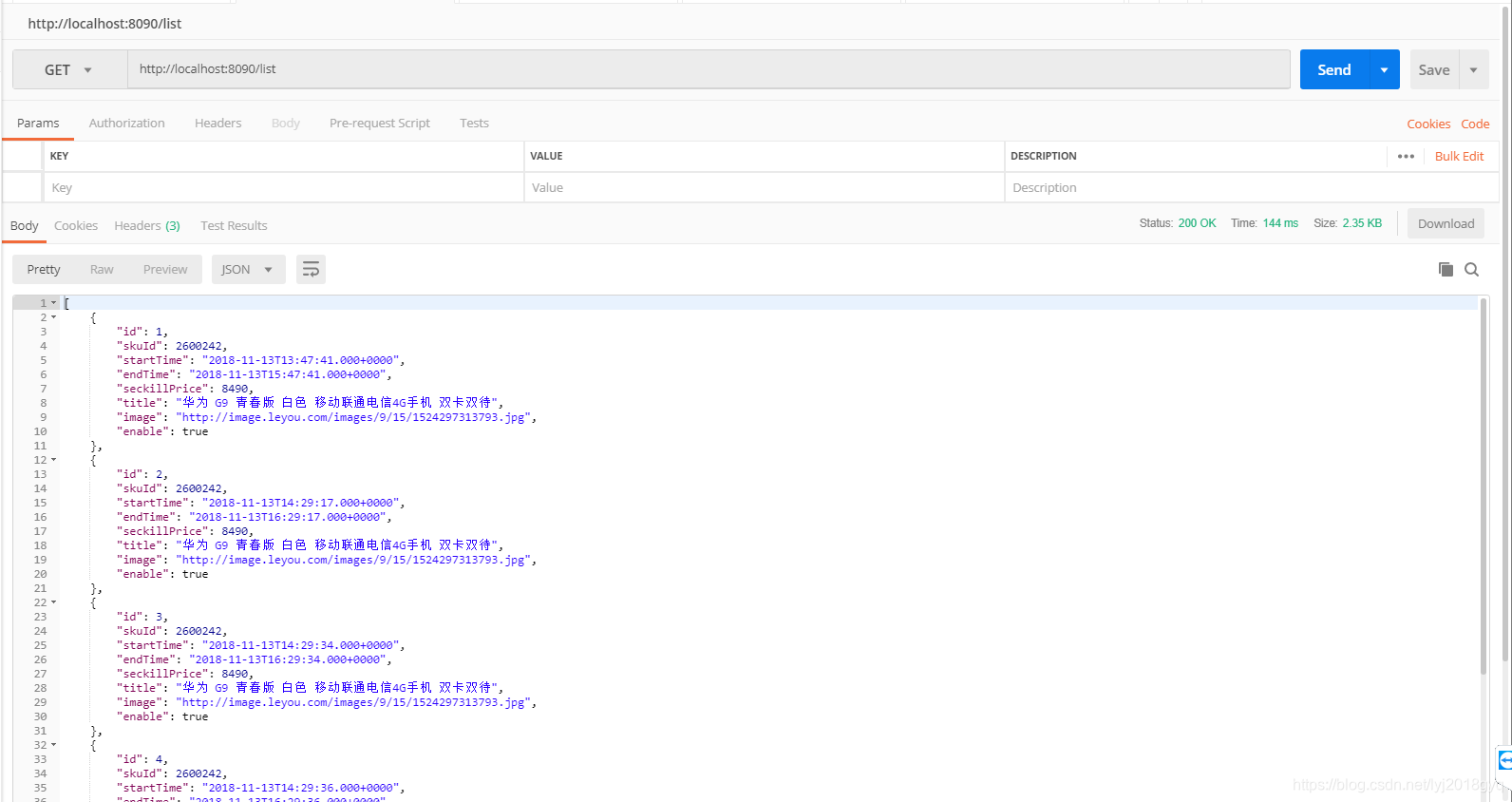Open image URL on line 29

pos(353,702)
